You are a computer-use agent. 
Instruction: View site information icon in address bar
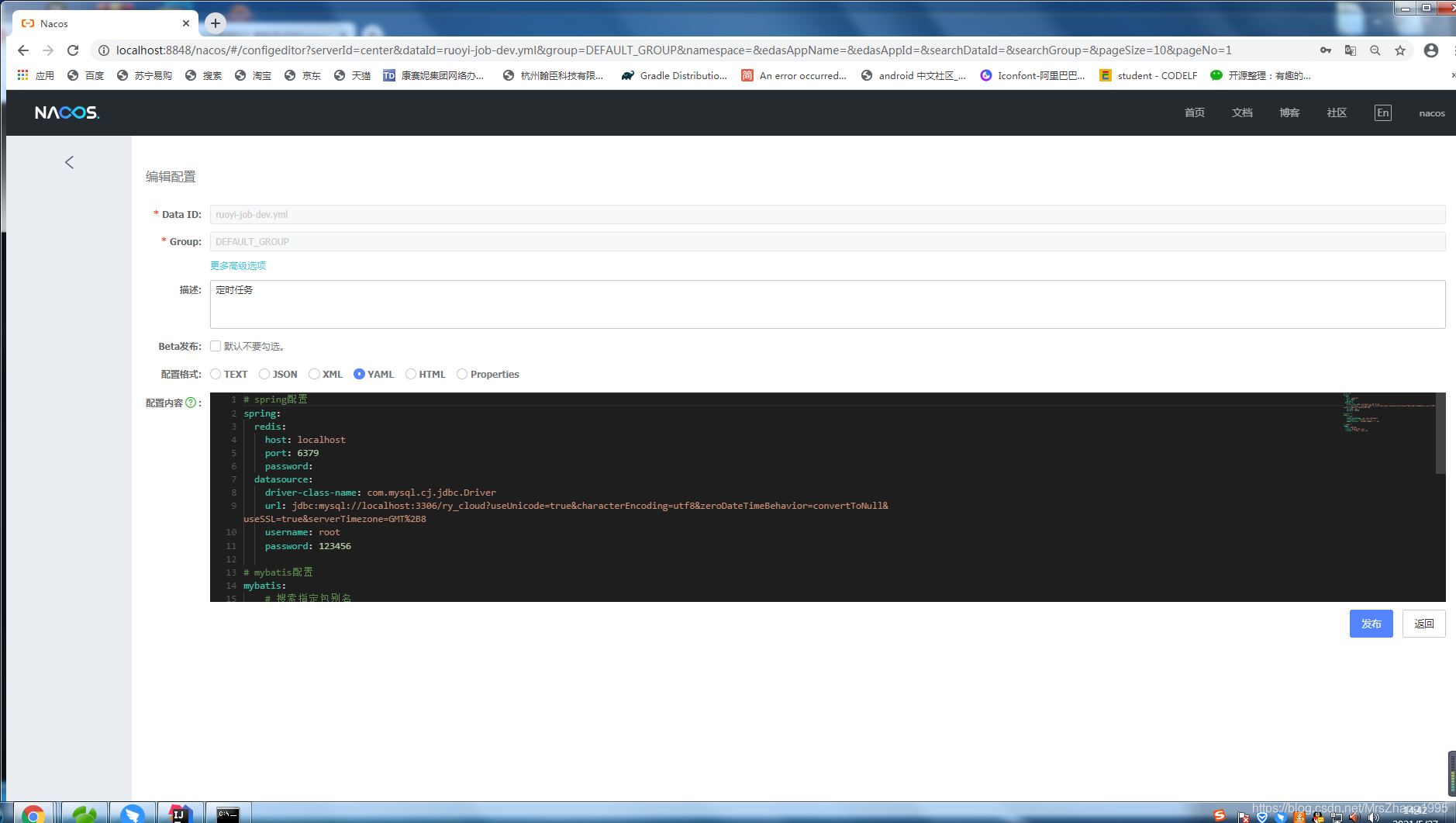point(103,50)
